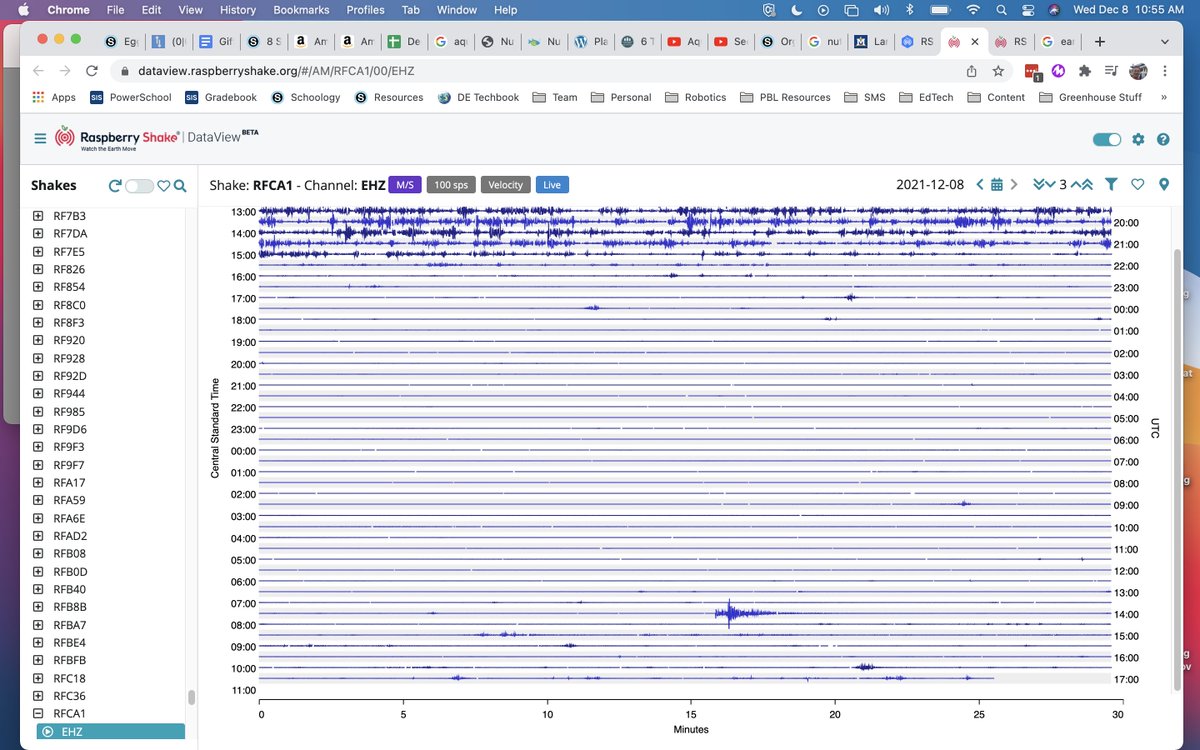Search shakes with magnifier icon
This screenshot has height=750, width=1200.
tap(180, 186)
